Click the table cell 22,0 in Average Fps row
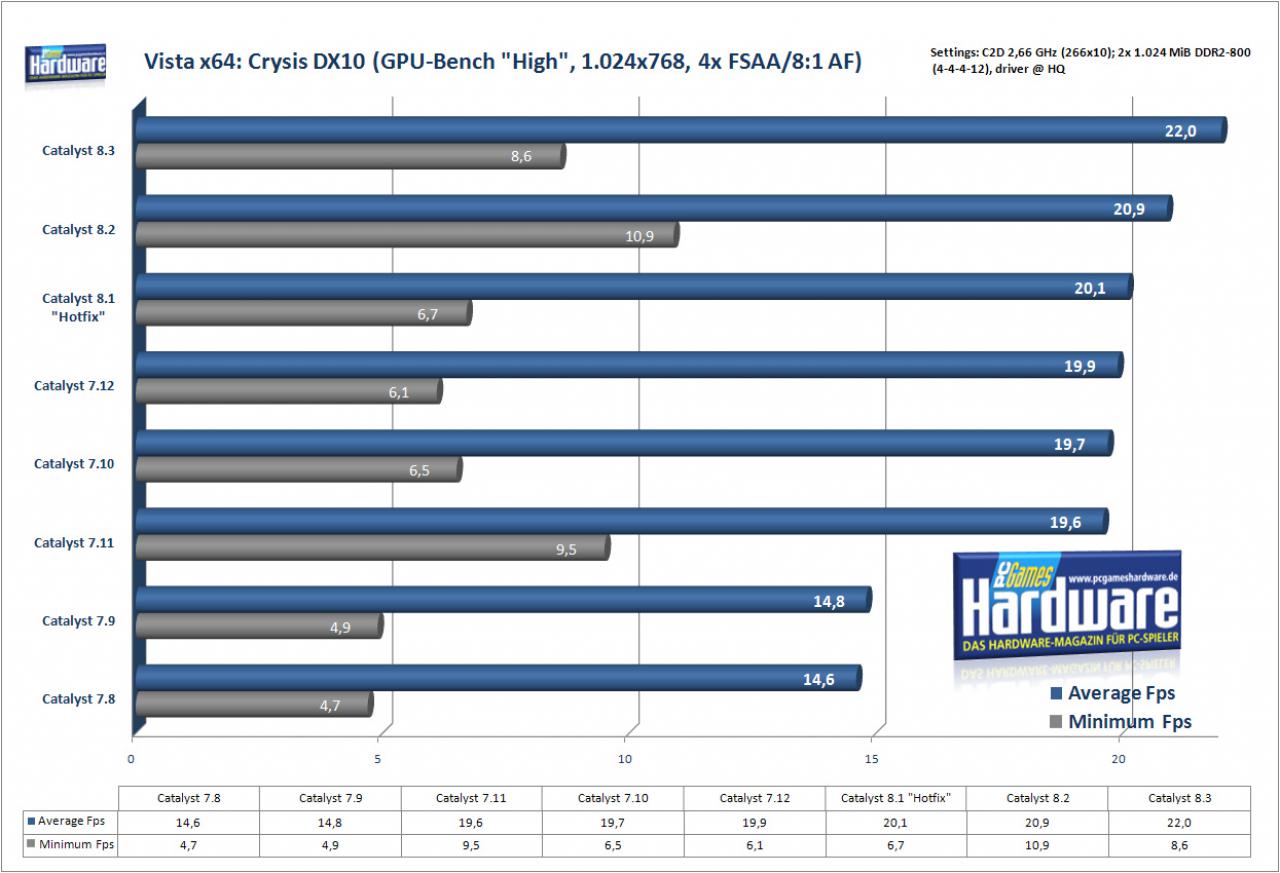Screen dimensions: 1280x873 click(1180, 821)
